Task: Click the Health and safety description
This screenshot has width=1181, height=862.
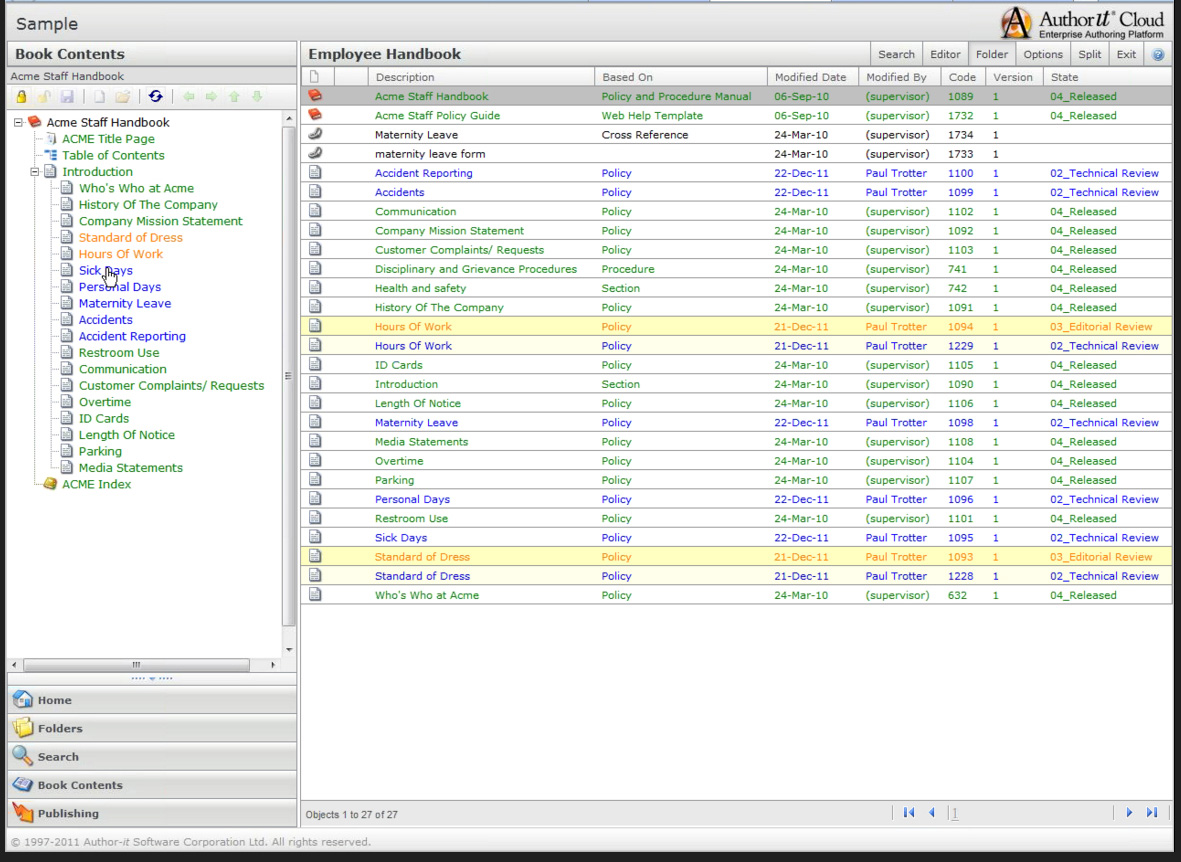Action: 420,288
